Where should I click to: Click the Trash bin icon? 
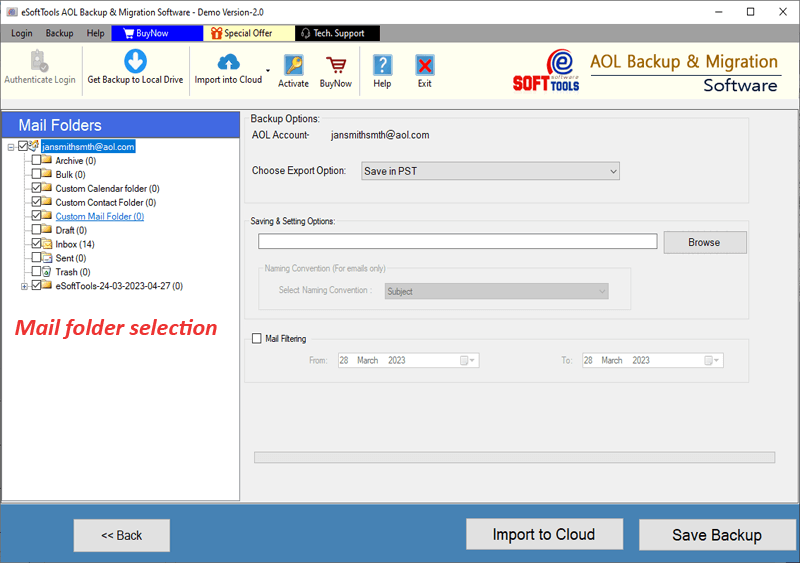pyautogui.click(x=46, y=271)
